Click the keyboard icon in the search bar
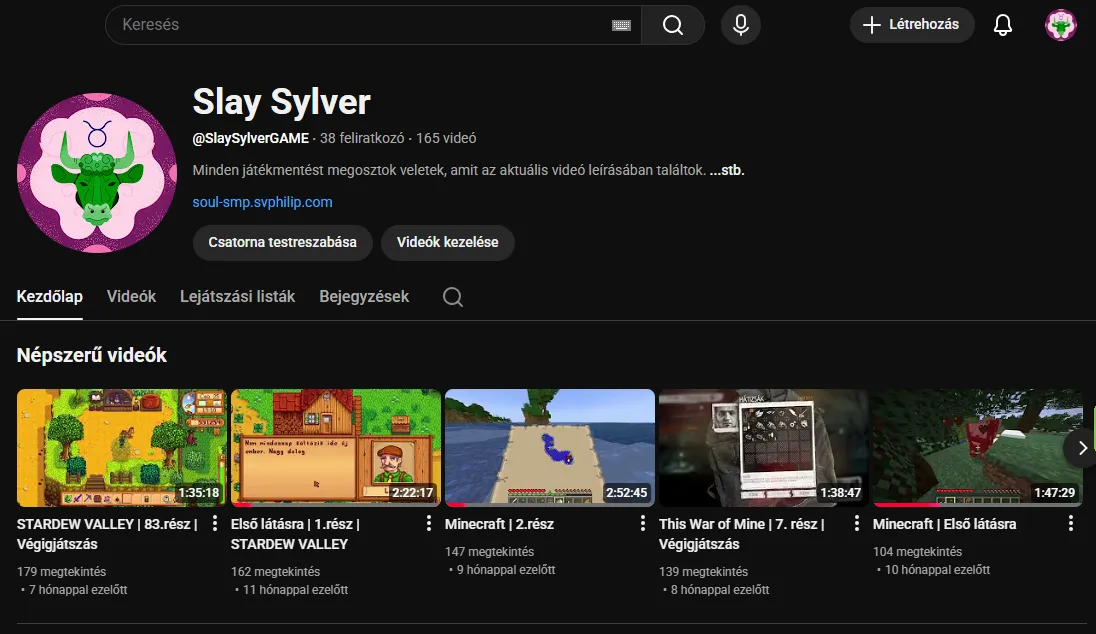1096x634 pixels. coord(621,25)
